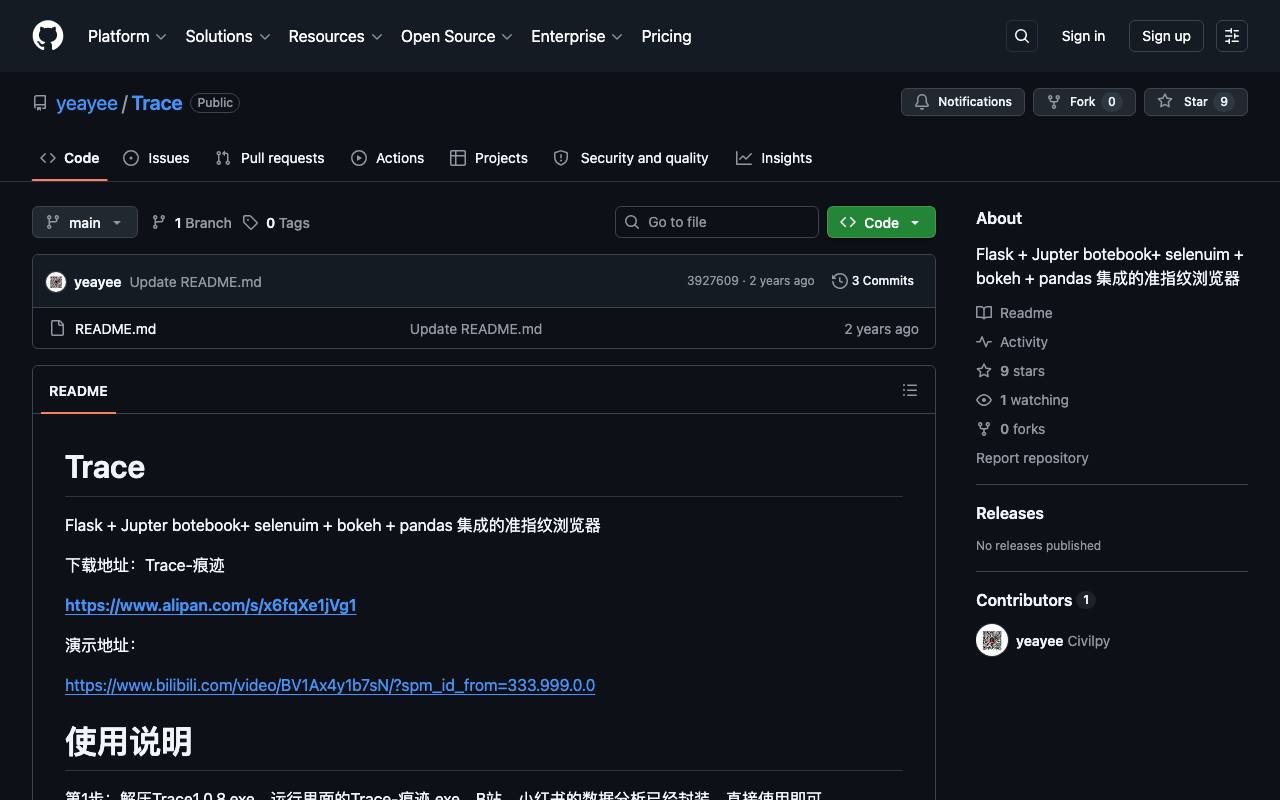The width and height of the screenshot is (1280, 800).
Task: Open the README.md file
Action: point(115,329)
